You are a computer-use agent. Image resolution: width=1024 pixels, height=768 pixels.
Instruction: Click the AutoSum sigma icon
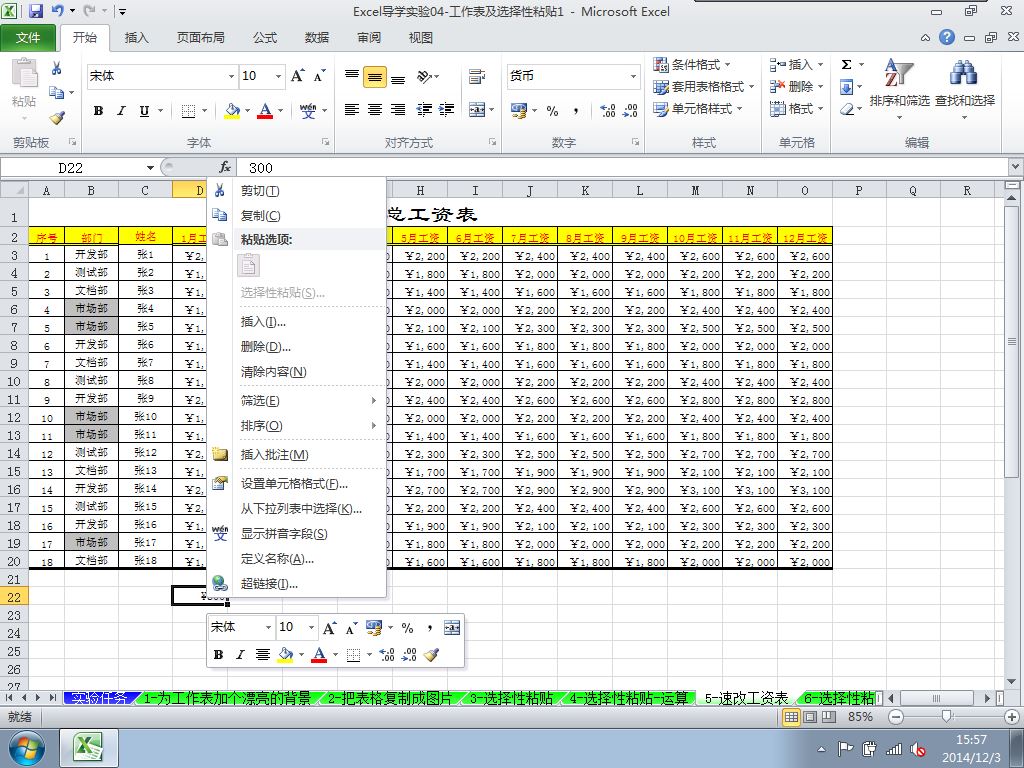point(846,65)
